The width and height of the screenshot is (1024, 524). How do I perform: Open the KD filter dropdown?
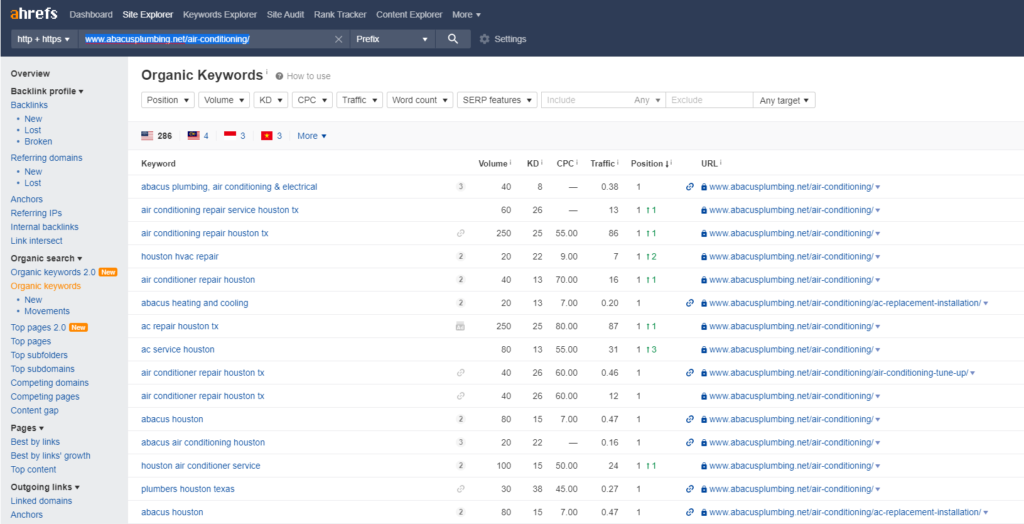pos(270,100)
